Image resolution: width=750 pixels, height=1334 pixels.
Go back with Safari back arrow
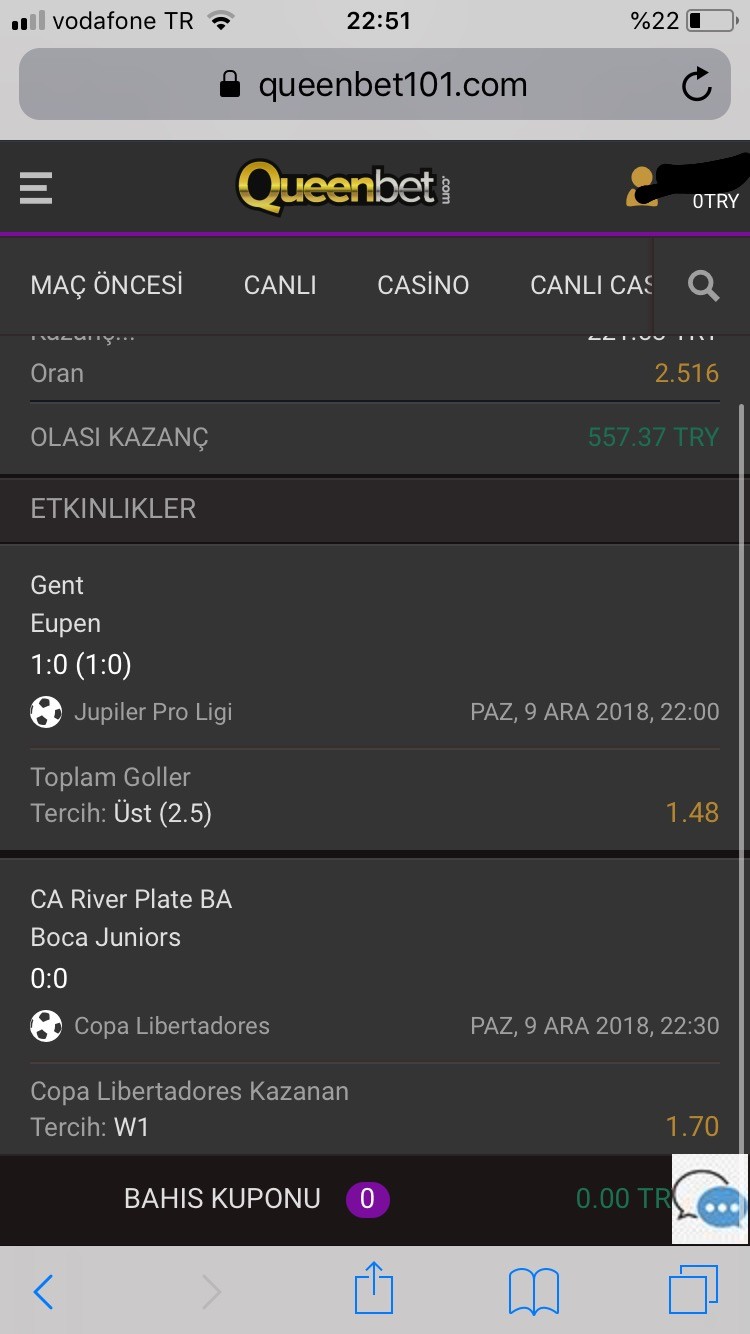43,1292
